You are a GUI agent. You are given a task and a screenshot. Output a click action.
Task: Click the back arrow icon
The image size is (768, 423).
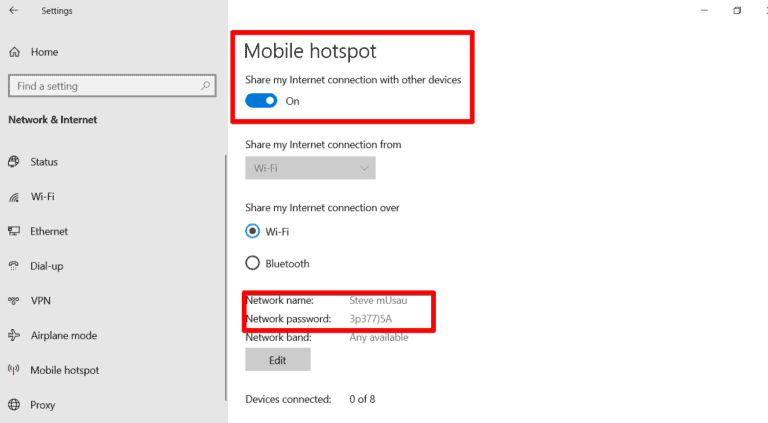(13, 11)
